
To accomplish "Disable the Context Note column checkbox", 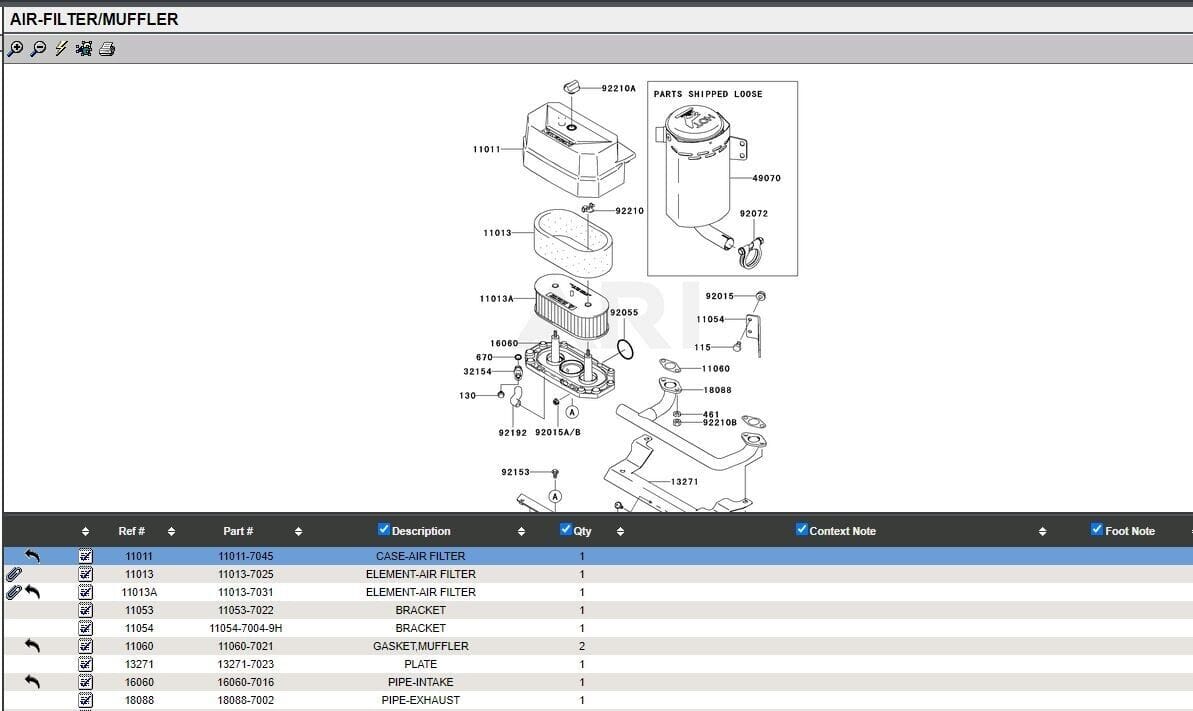I will [x=801, y=530].
